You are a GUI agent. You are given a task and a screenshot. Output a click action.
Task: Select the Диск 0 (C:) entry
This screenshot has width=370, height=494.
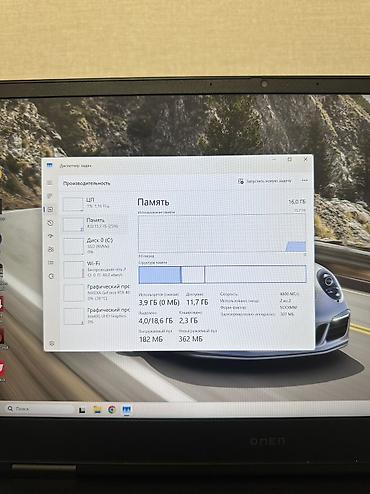point(95,246)
